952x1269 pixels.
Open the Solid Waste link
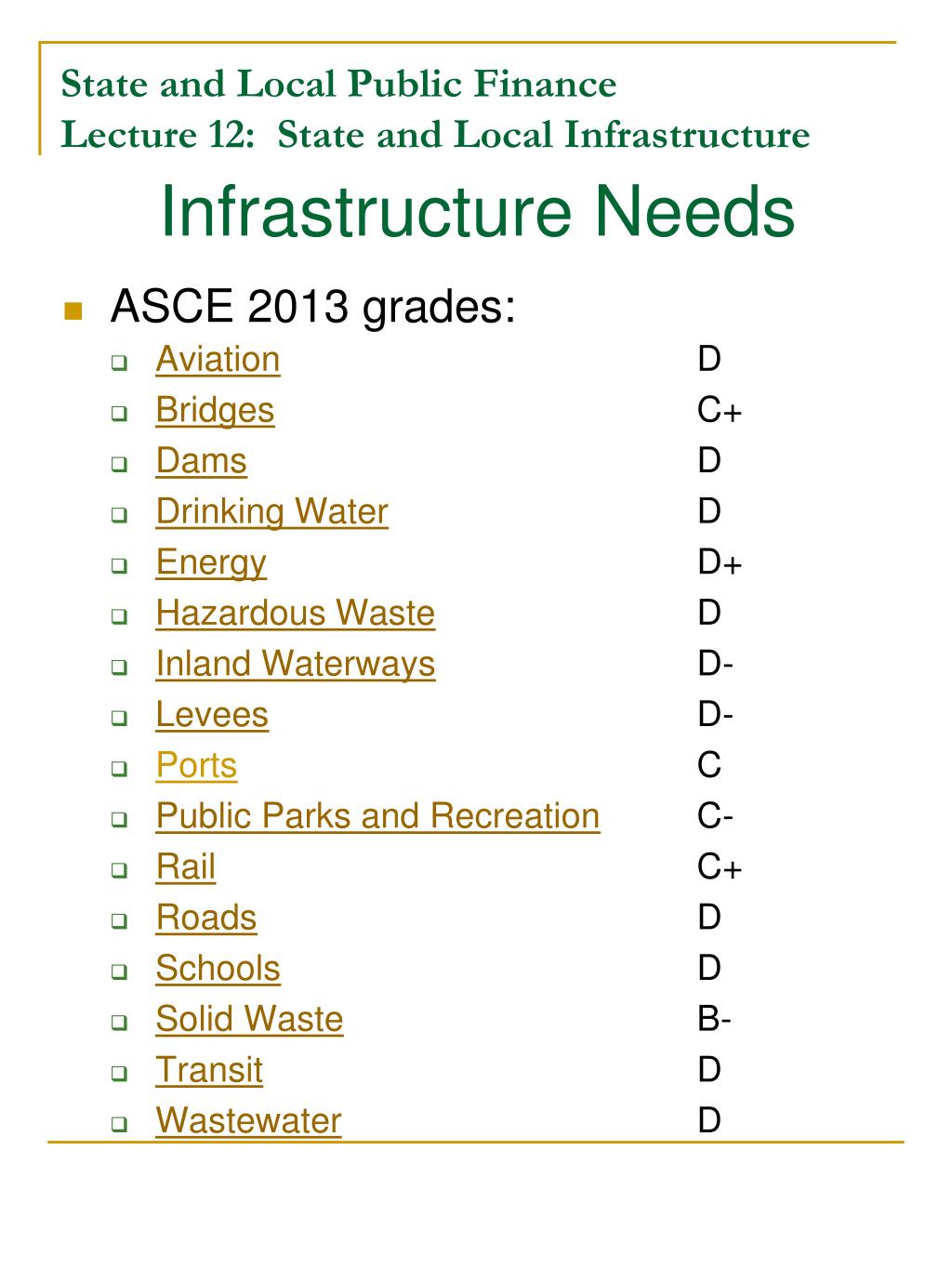coord(249,1020)
